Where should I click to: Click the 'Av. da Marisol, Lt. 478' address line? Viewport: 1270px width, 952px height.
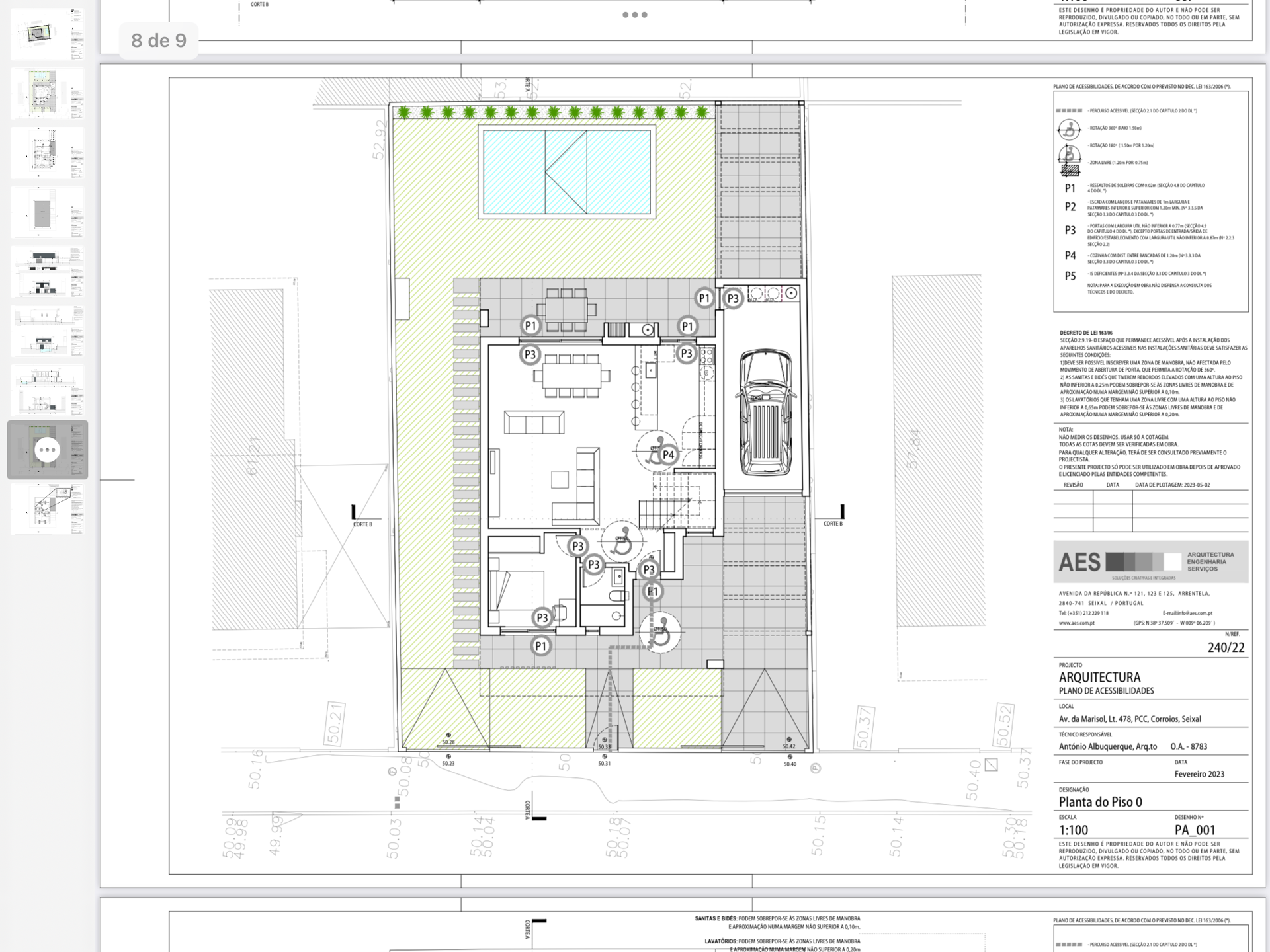[1130, 719]
